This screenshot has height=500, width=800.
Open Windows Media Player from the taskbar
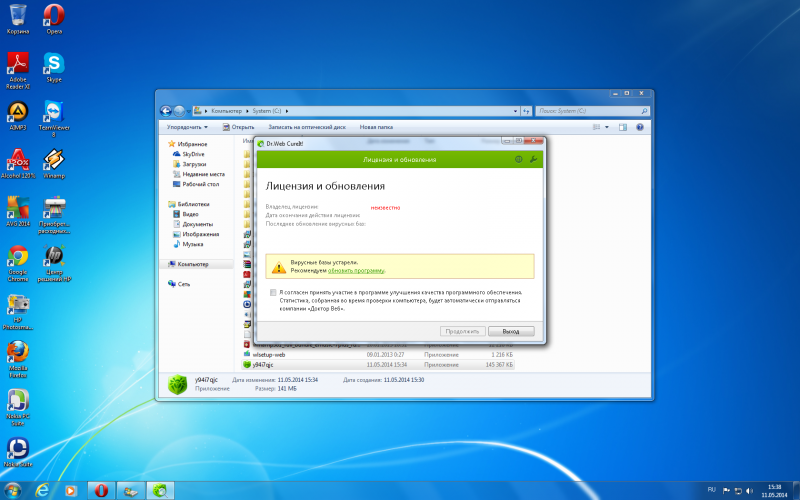pos(71,491)
